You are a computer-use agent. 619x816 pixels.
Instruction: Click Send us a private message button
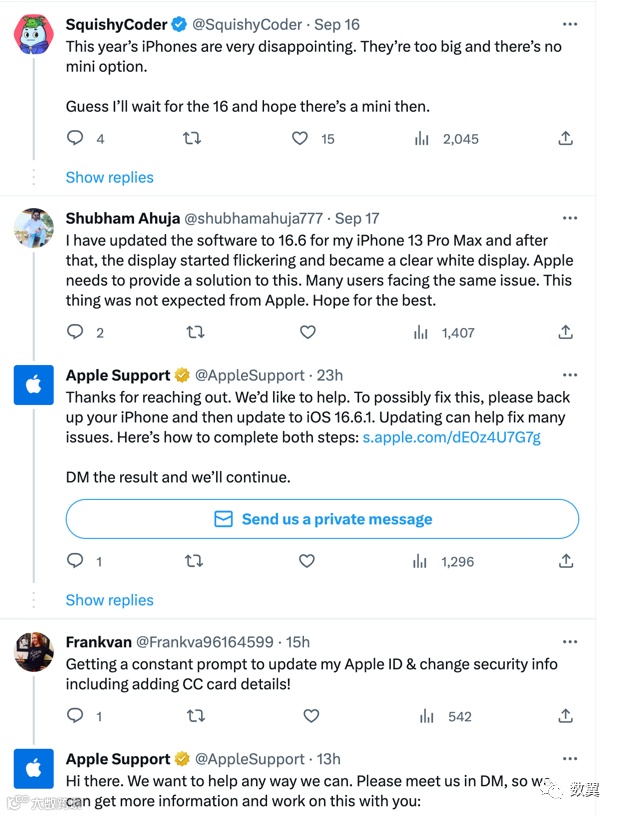point(322,519)
